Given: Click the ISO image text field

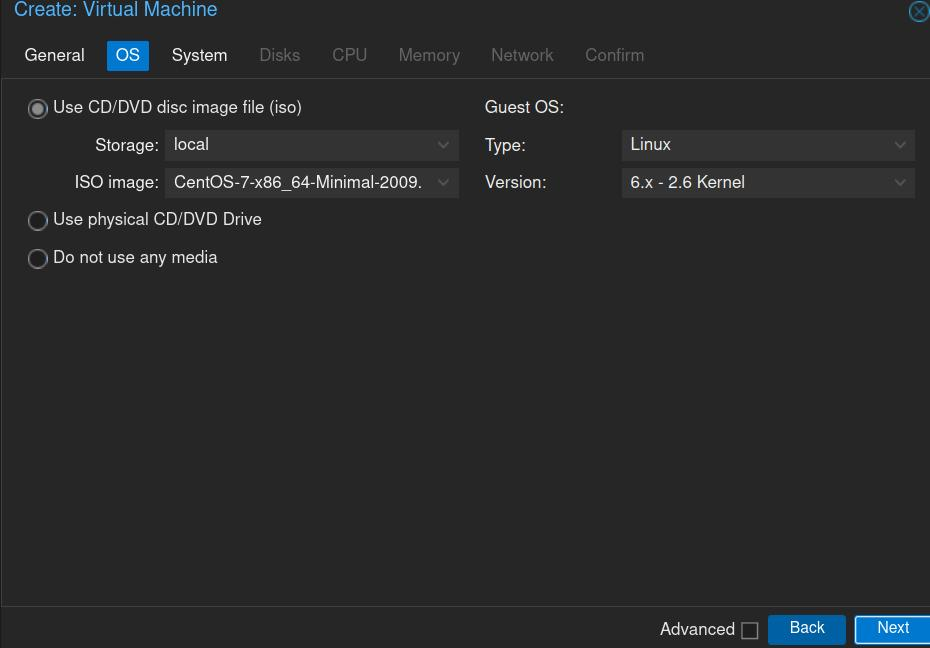Looking at the screenshot, I should click(298, 183).
